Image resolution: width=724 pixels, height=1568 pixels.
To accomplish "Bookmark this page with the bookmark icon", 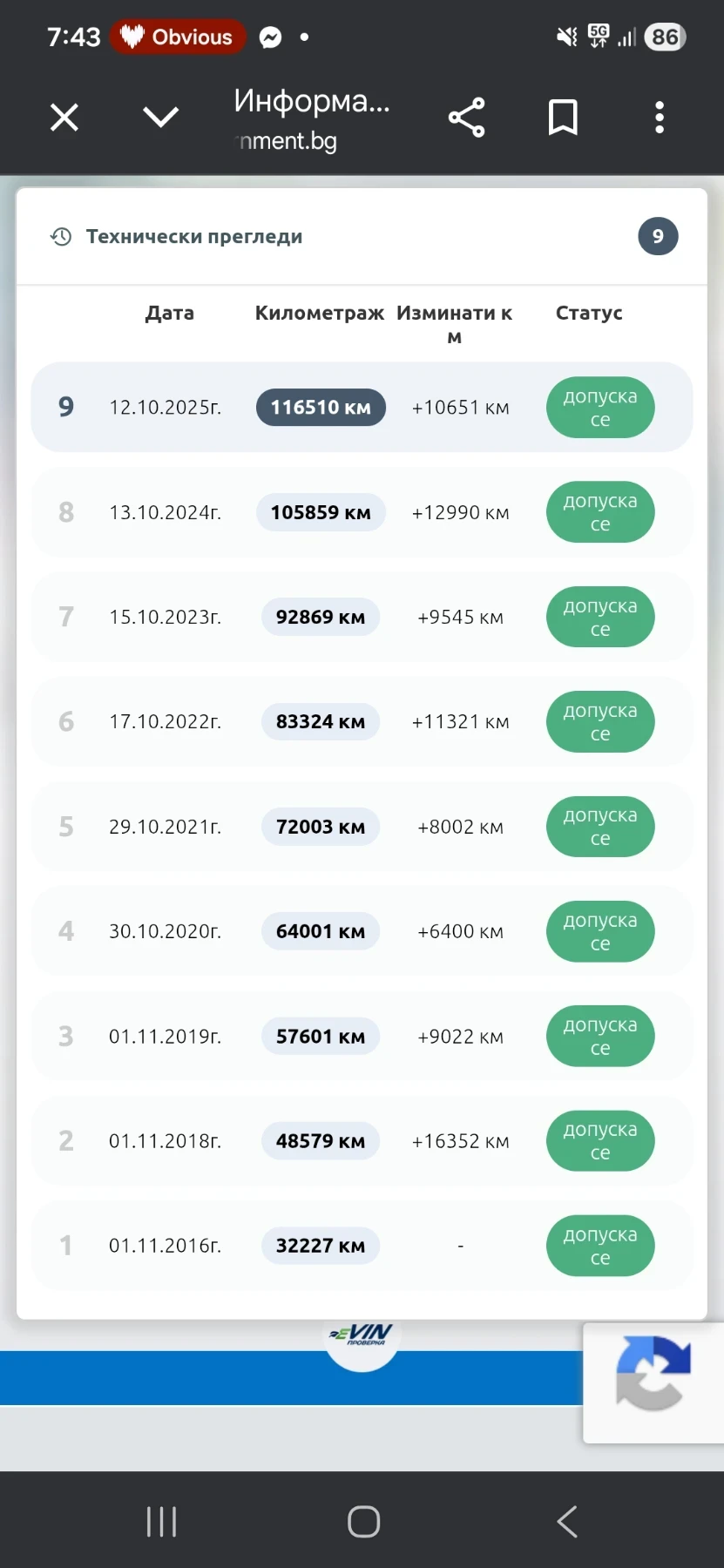I will point(563,118).
